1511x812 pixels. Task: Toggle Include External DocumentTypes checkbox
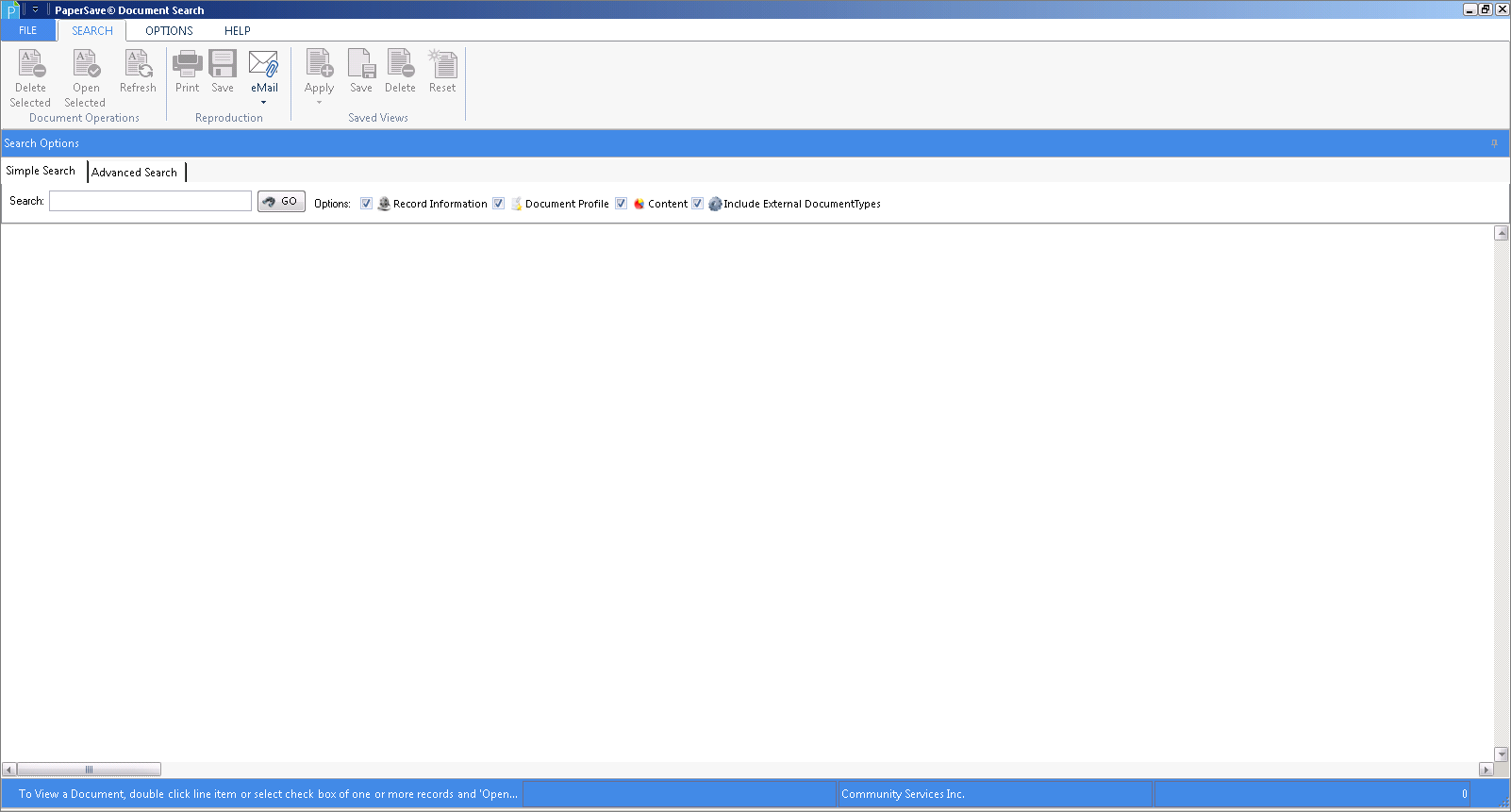(698, 204)
